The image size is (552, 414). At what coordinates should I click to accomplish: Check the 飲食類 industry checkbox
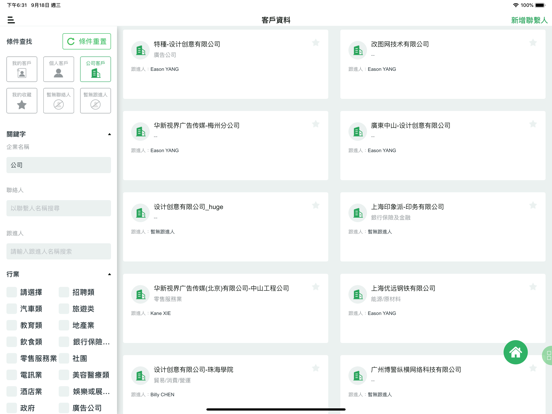coord(12,342)
